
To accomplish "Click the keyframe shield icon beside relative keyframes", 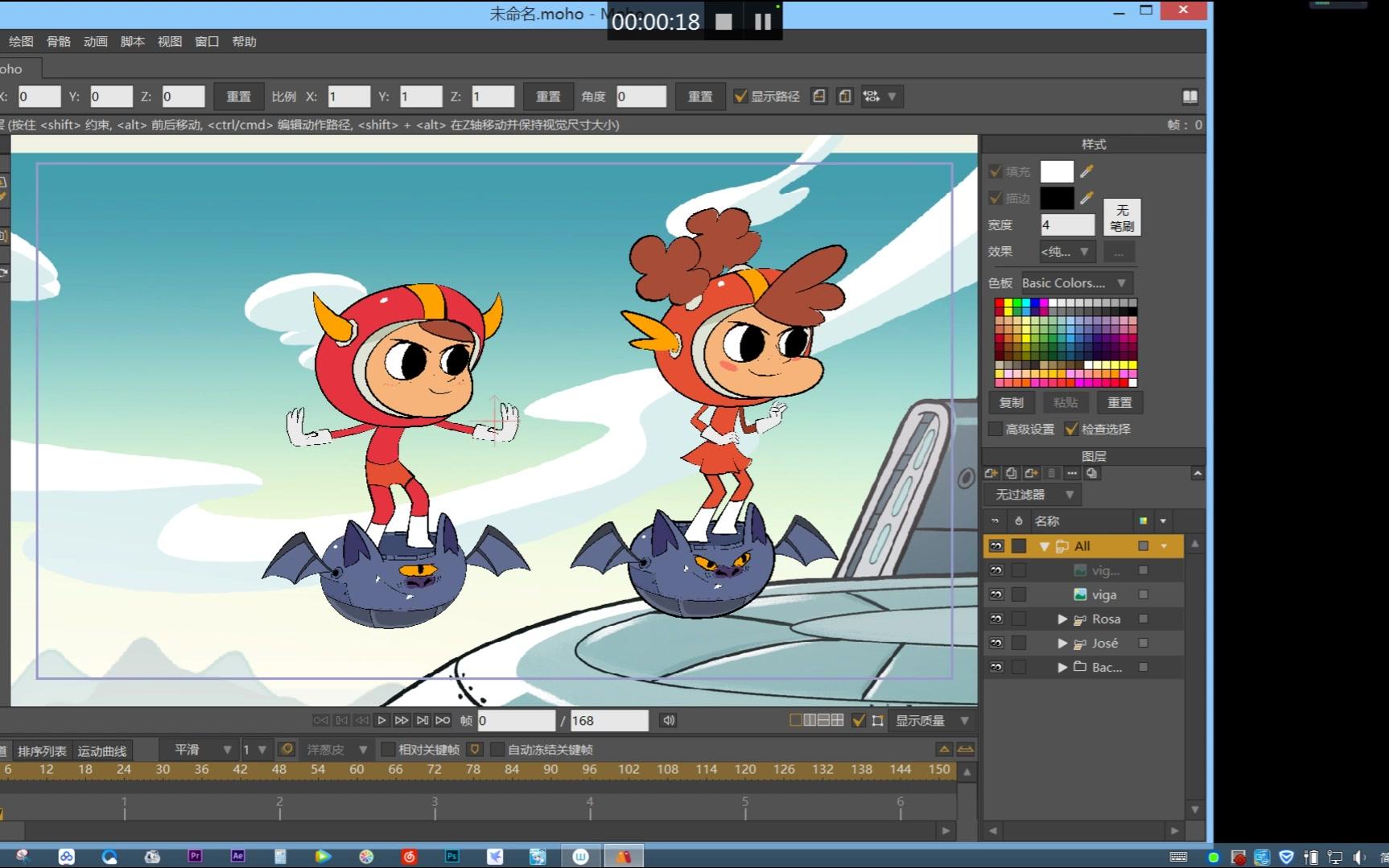I will coord(474,749).
